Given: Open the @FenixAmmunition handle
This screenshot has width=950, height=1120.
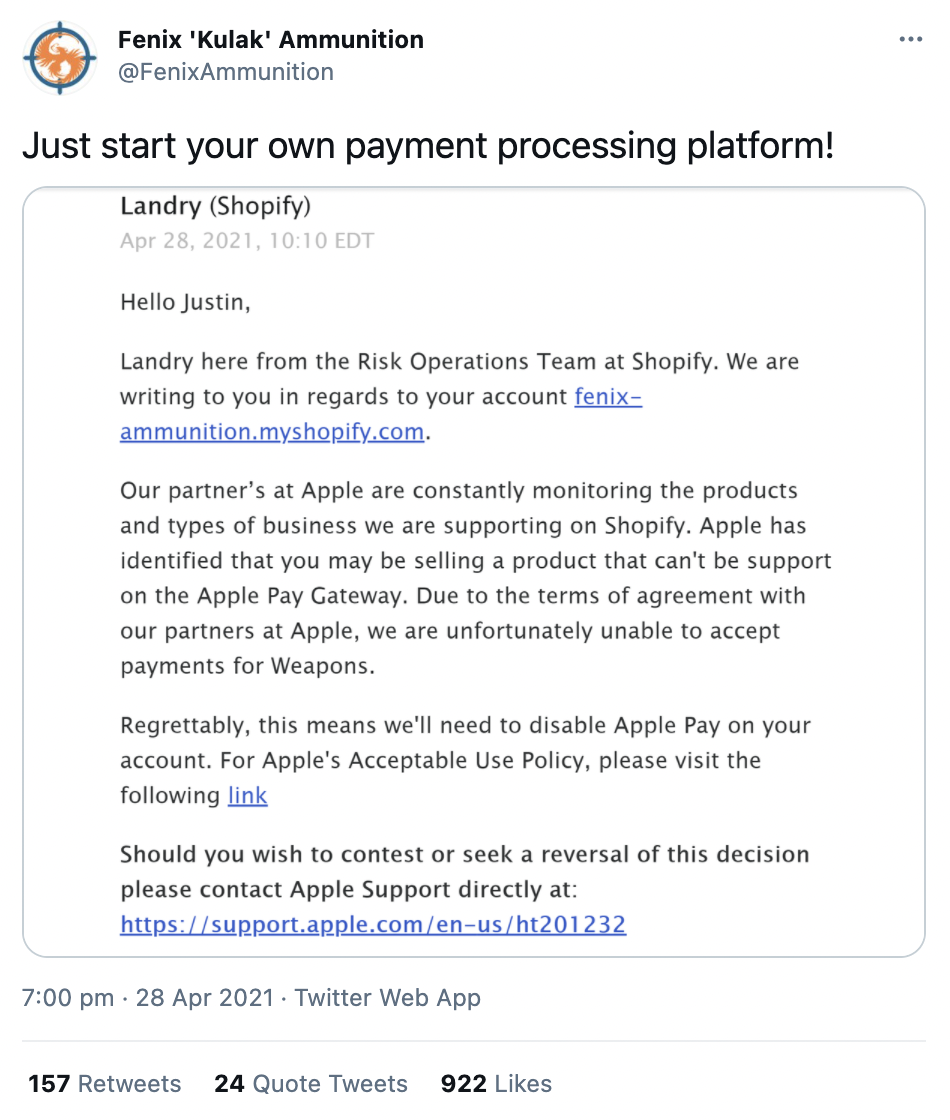Looking at the screenshot, I should 226,72.
